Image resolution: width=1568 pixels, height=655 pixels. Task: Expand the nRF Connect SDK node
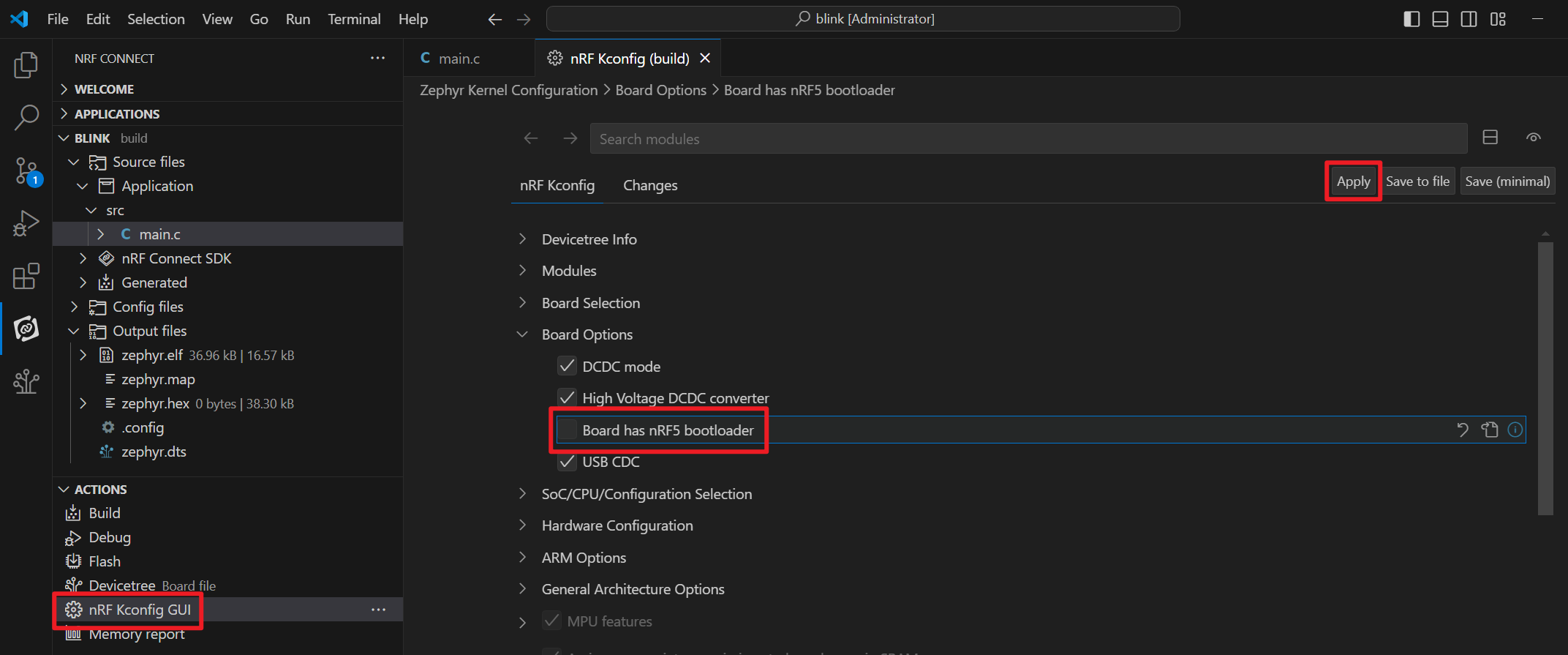coord(83,258)
